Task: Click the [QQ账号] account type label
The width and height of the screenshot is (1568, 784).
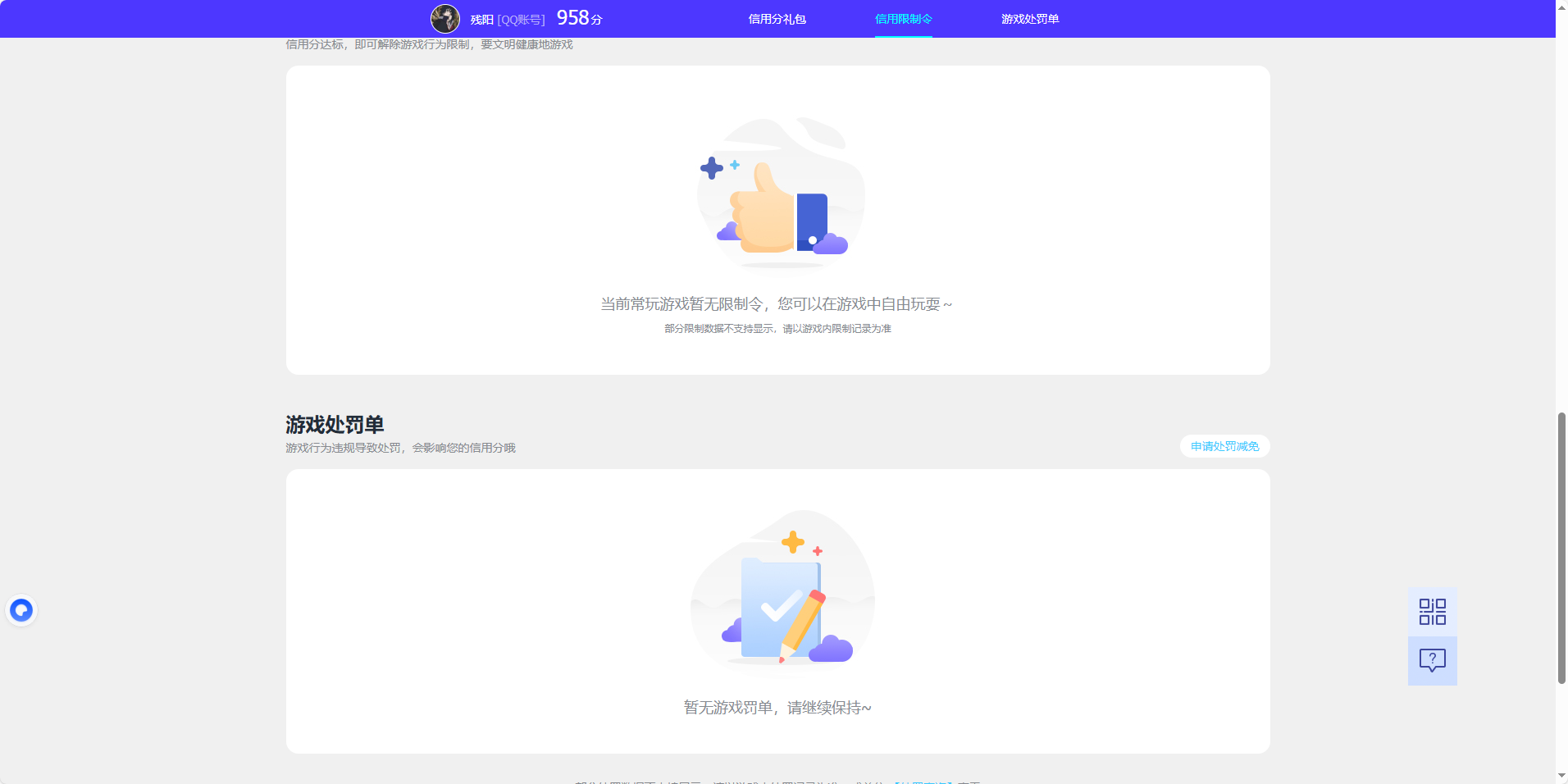Action: click(521, 20)
